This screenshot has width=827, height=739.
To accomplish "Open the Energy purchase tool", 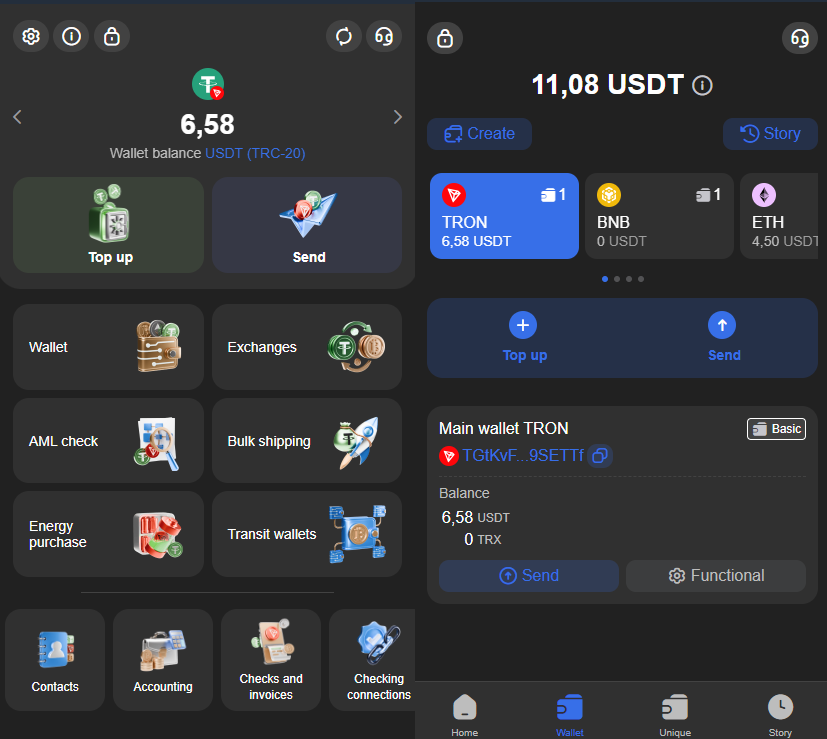I will [x=108, y=534].
